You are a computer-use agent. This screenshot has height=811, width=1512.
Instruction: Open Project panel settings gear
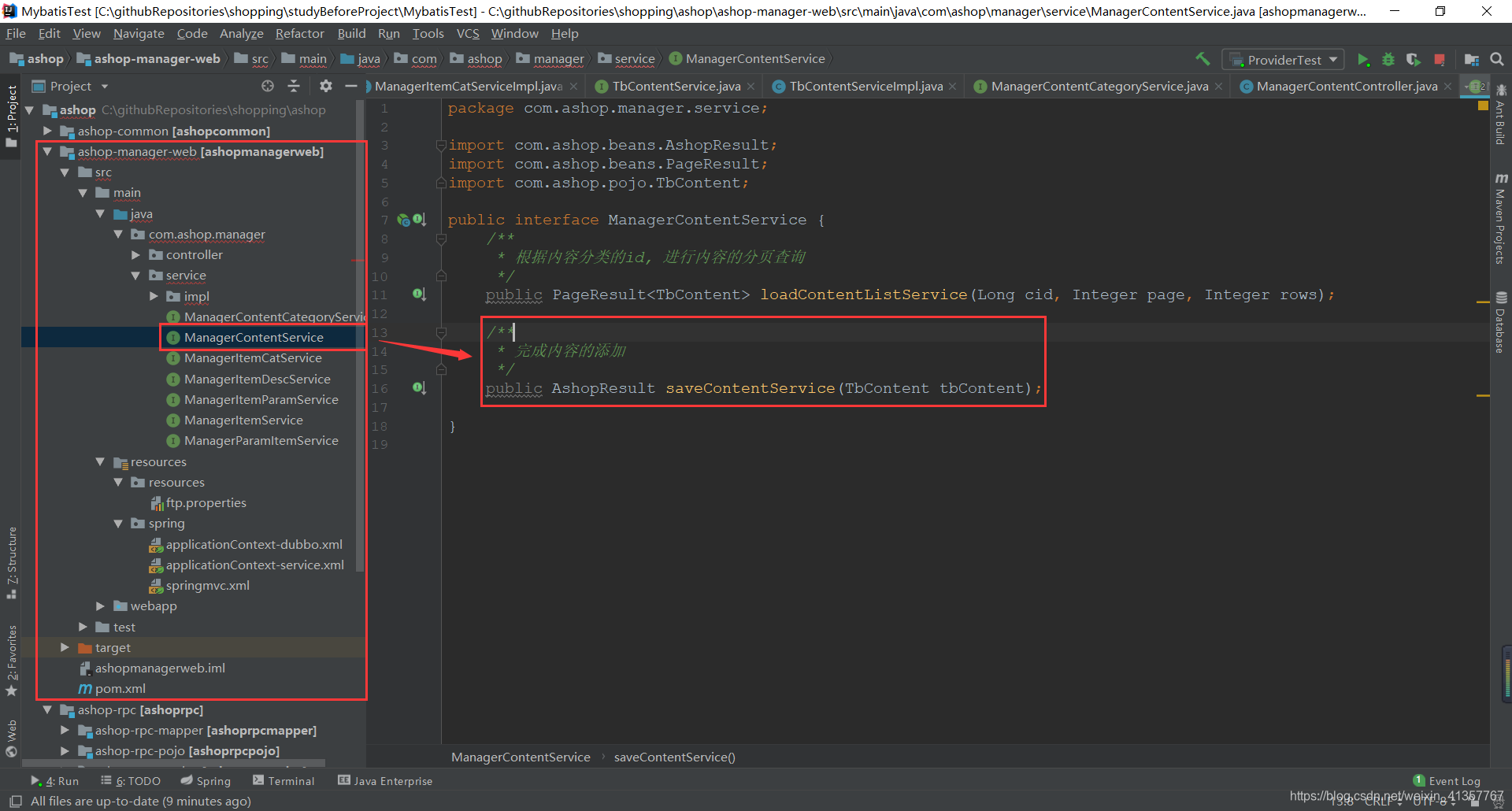[x=326, y=86]
